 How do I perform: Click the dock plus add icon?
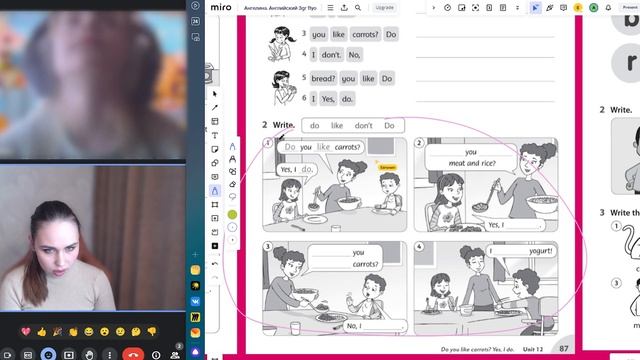tap(196, 254)
